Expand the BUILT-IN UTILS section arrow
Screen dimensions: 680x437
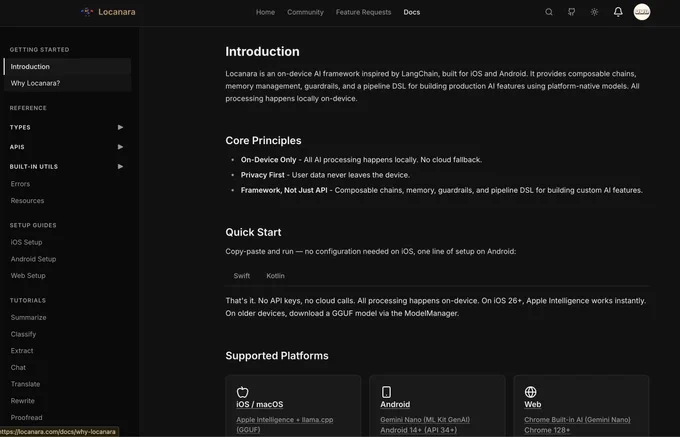[120, 166]
